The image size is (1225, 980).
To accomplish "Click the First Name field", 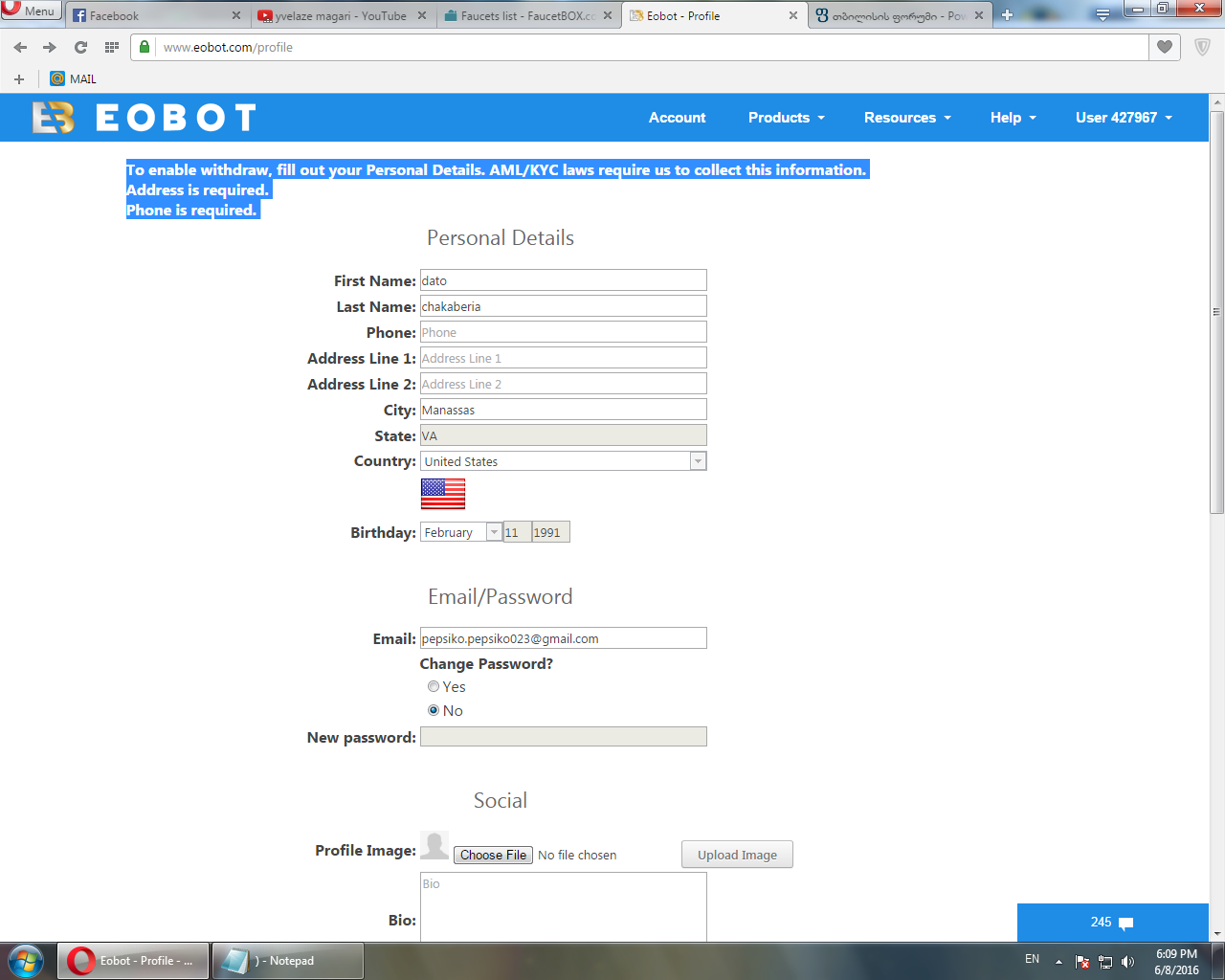I will (x=564, y=280).
